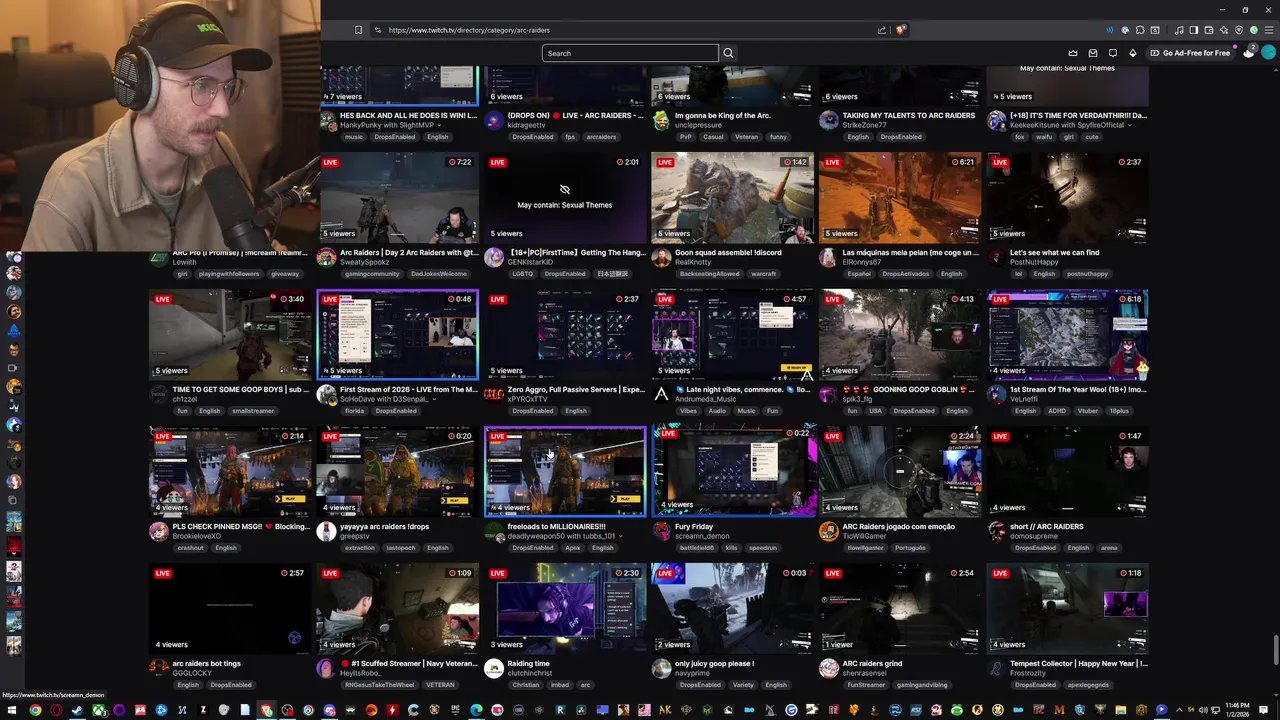This screenshot has height=720, width=1280.
Task: Open 'arc raiders bot tings' stream title
Action: (x=206, y=663)
